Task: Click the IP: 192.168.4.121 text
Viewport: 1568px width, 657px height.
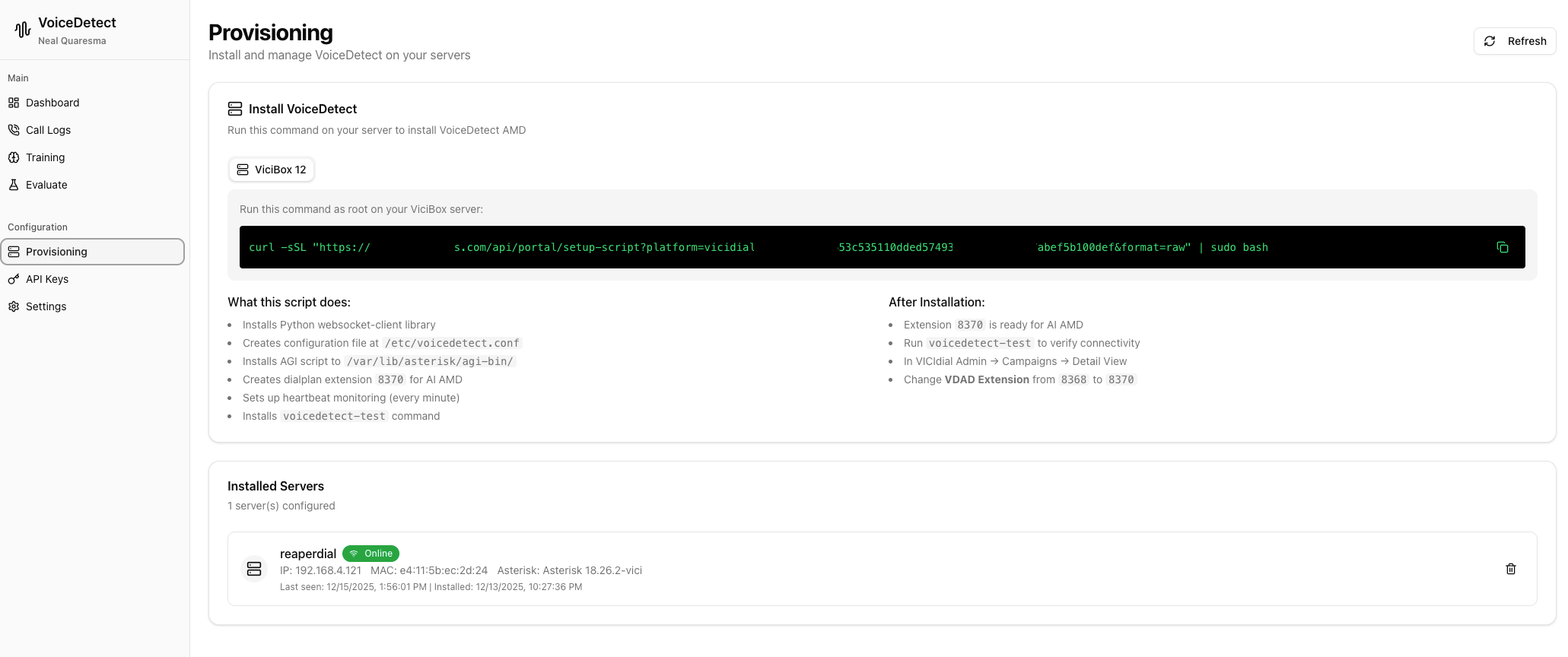Action: click(320, 570)
